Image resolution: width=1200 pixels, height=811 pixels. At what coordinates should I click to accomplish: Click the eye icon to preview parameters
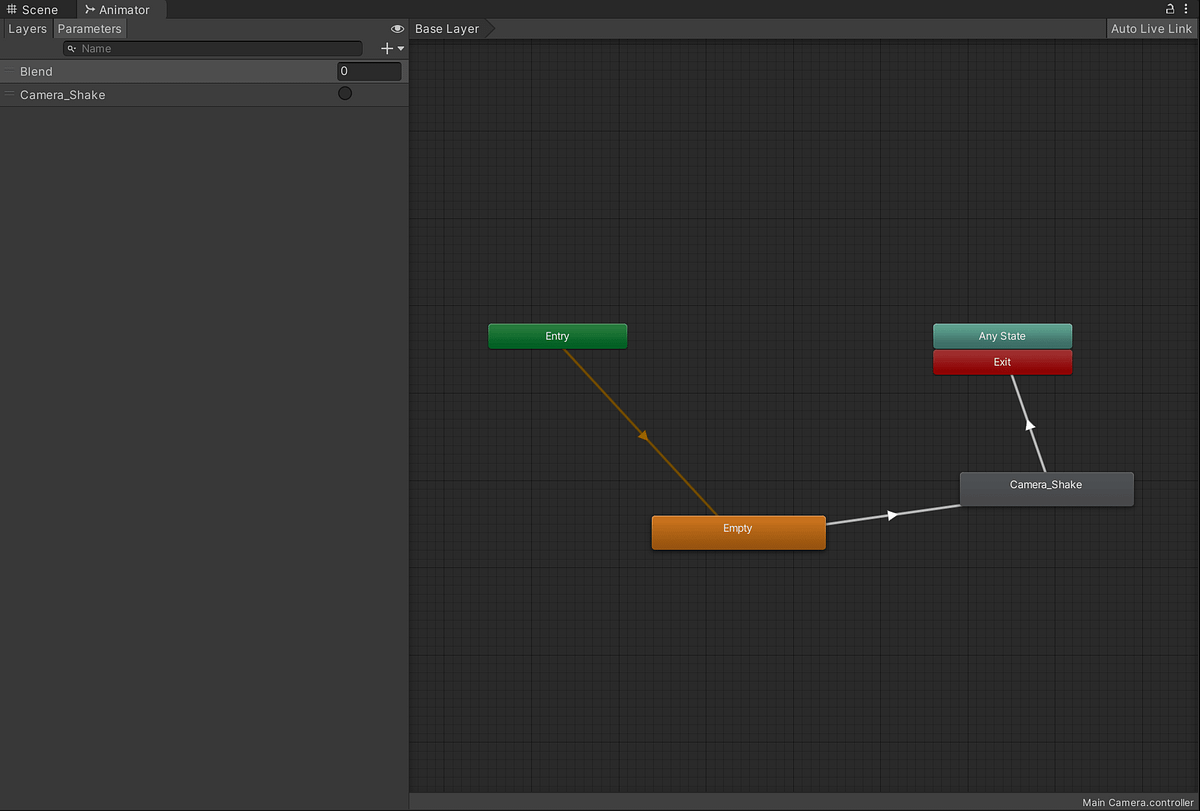[397, 29]
